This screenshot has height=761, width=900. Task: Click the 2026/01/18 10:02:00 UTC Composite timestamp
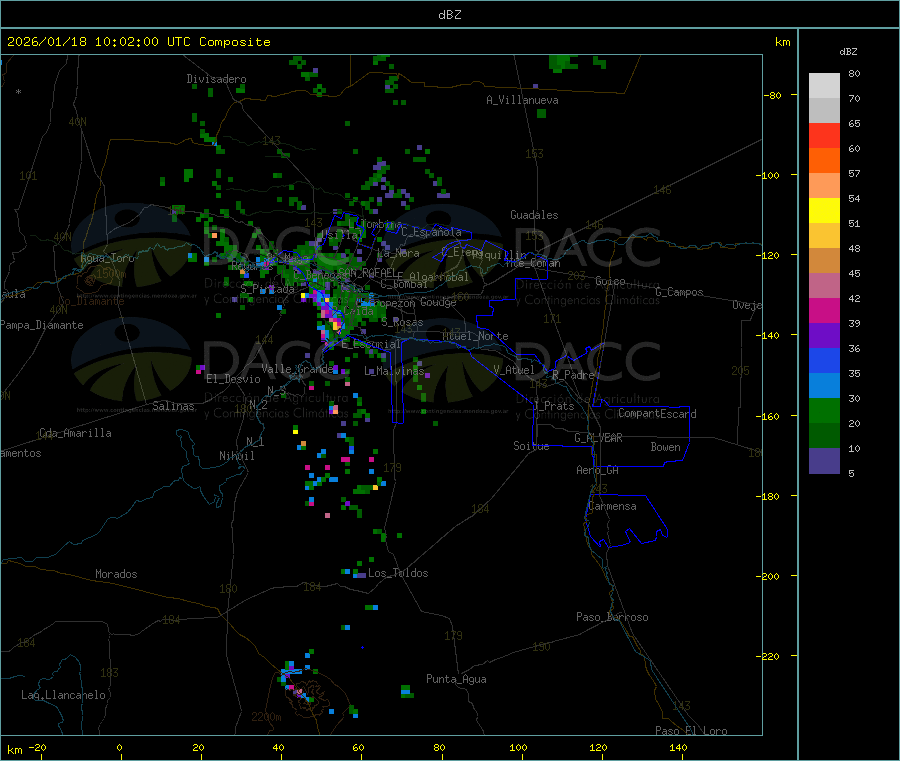[x=138, y=42]
